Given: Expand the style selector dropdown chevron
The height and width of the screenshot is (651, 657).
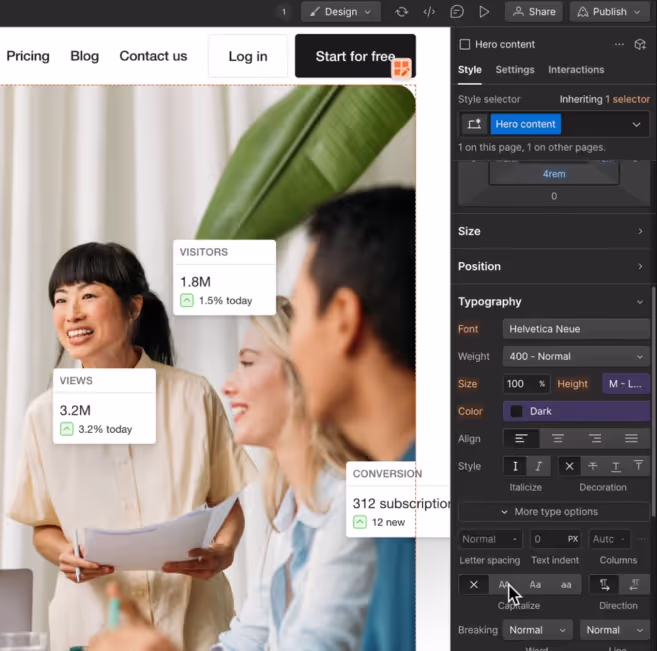Looking at the screenshot, I should [636, 125].
